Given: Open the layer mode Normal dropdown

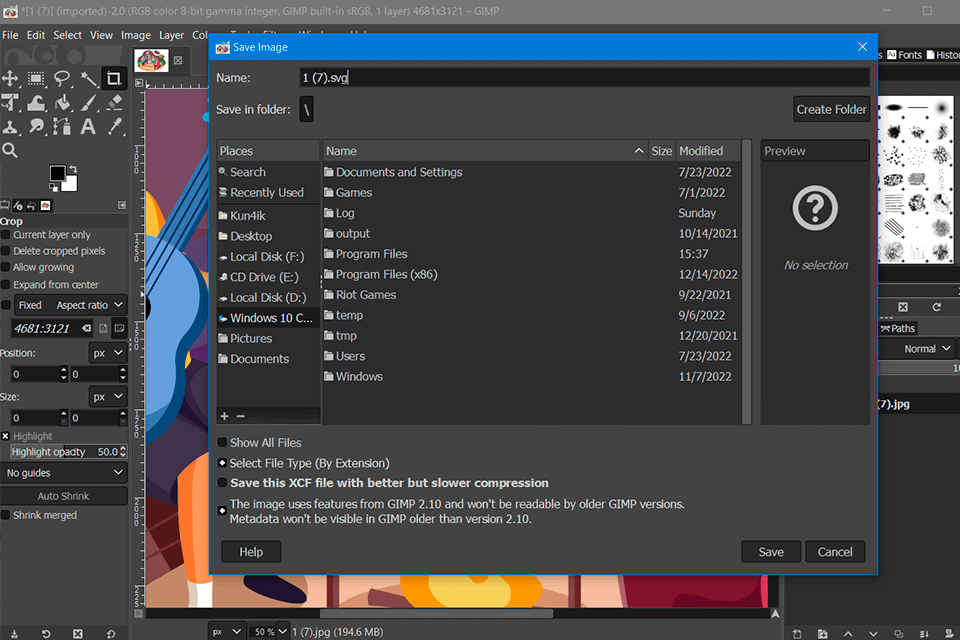Looking at the screenshot, I should click(918, 348).
